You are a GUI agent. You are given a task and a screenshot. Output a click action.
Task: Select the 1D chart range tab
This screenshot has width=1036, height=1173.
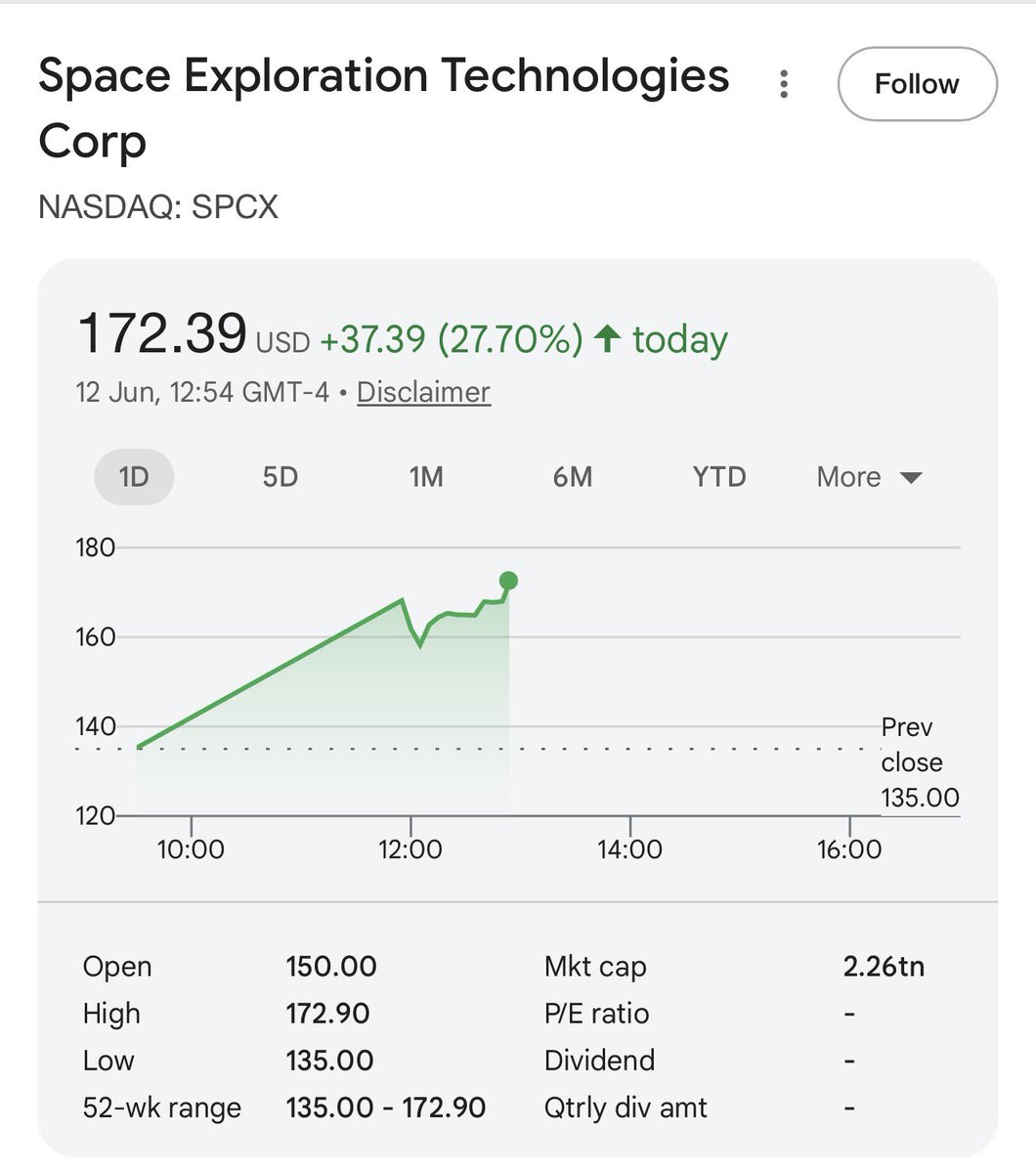point(134,477)
